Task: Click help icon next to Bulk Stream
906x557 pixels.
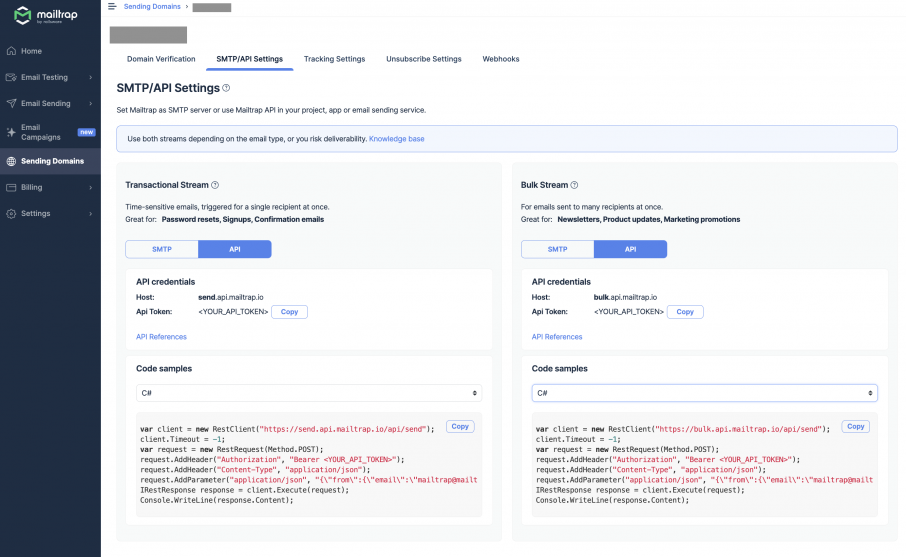Action: point(574,185)
